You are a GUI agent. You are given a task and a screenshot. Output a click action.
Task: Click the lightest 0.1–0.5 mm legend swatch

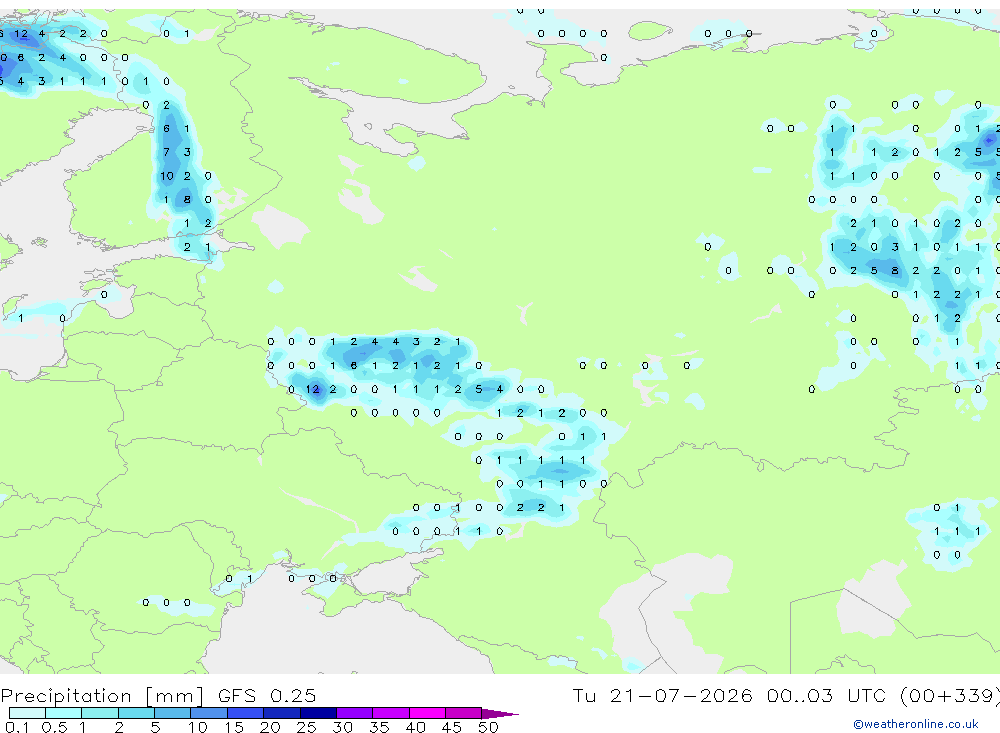(27, 713)
